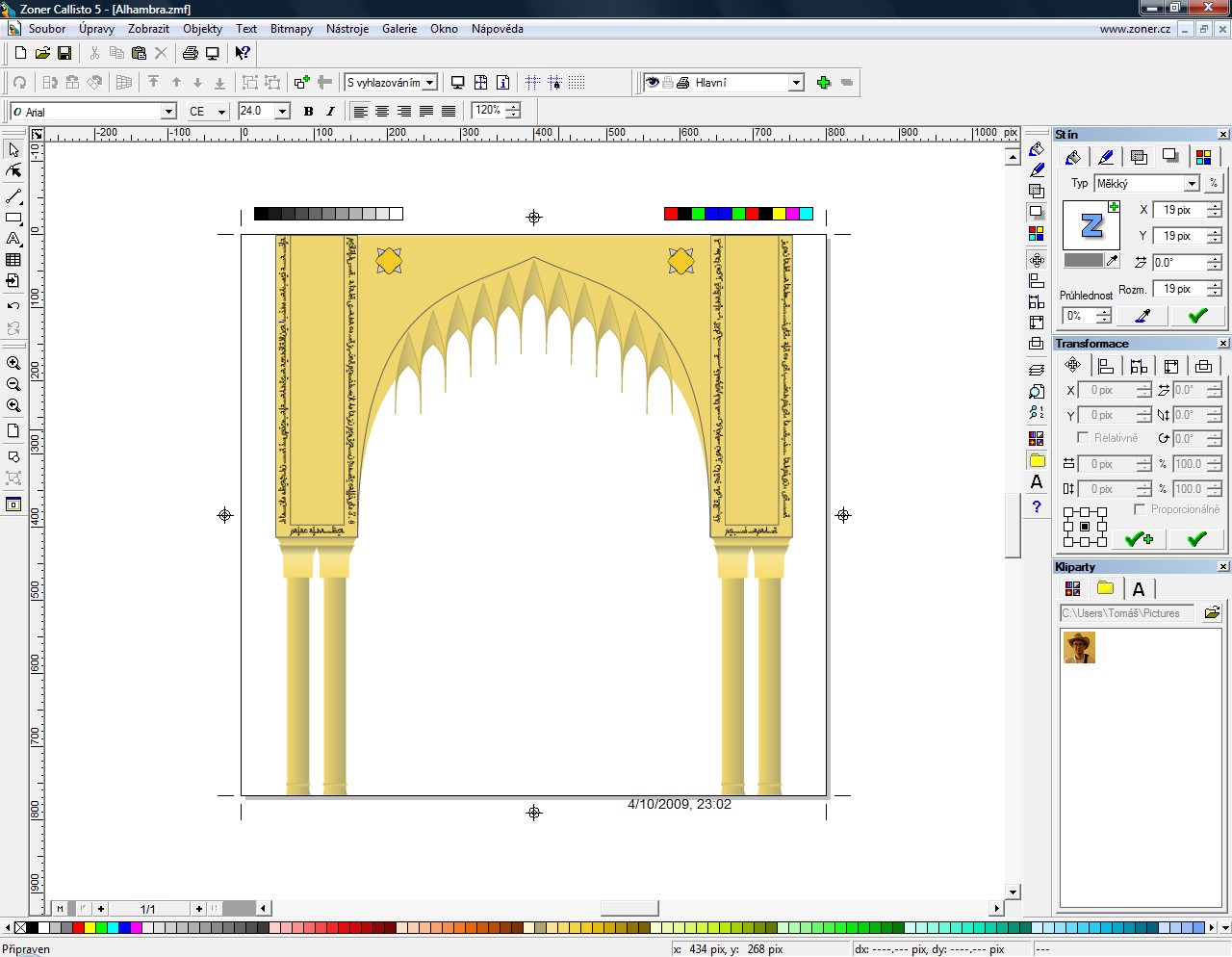1232x957 pixels.
Task: Expand the Typ Měkký shadow dropdown
Action: coord(1192,183)
